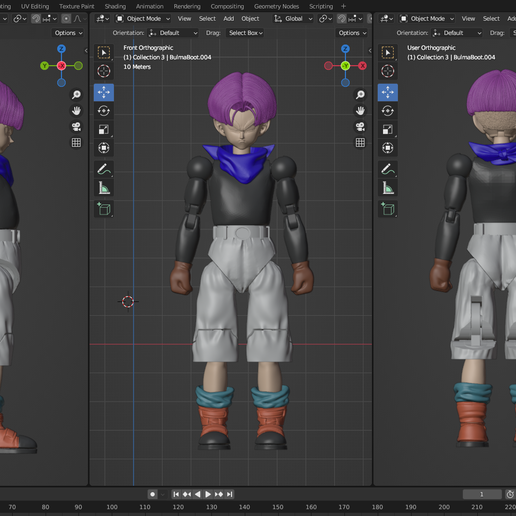The width and height of the screenshot is (516, 516).
Task: Activate the Transform tool in User Orthographic viewport
Action: (x=388, y=148)
